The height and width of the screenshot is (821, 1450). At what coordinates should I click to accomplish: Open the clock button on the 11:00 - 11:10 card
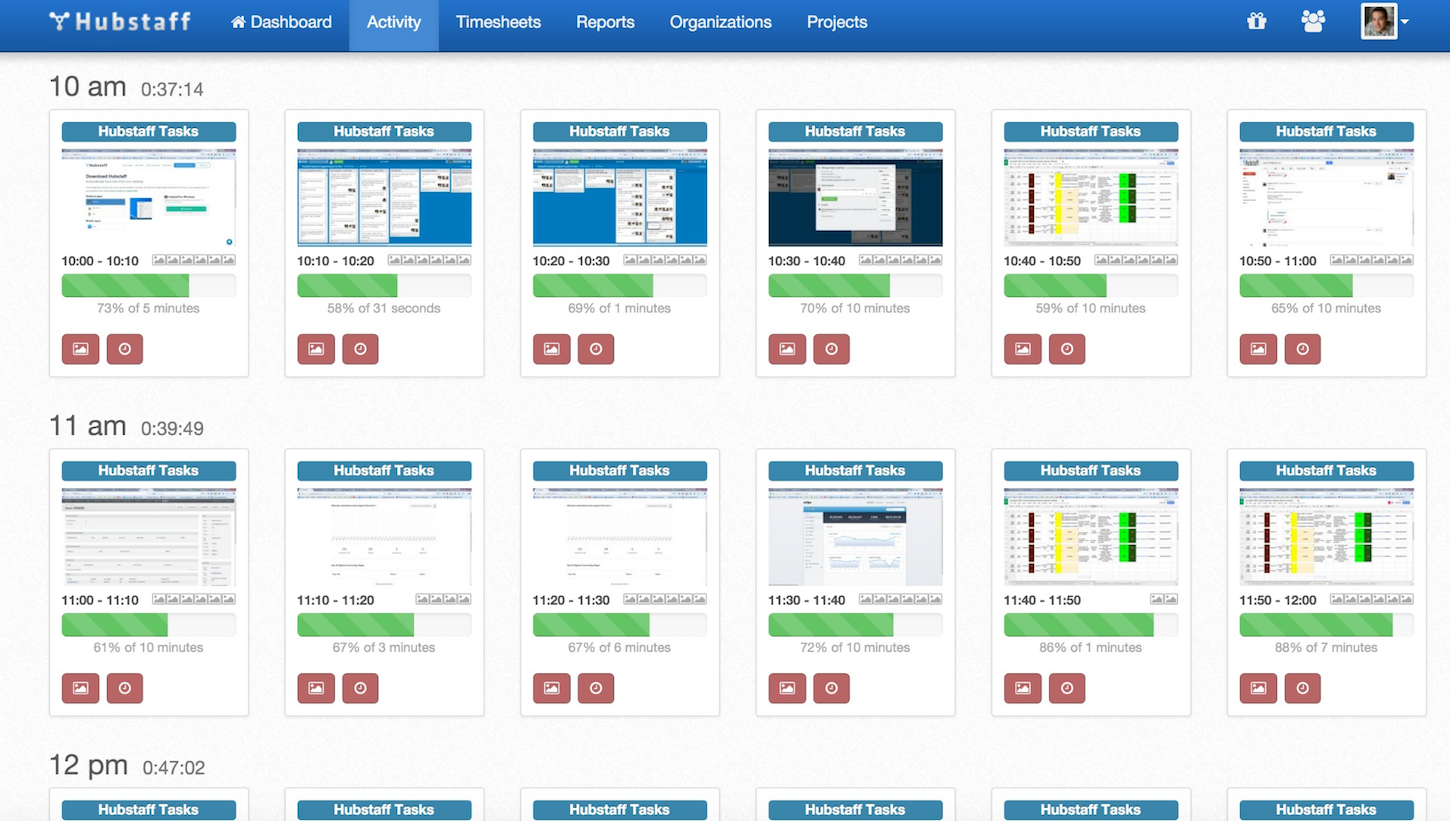pos(125,688)
